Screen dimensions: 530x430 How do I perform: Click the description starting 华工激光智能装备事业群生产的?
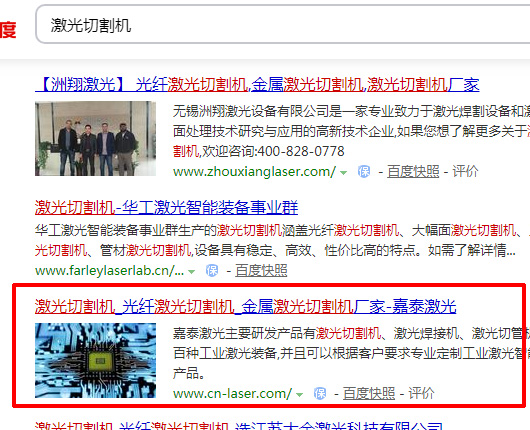[282, 240]
